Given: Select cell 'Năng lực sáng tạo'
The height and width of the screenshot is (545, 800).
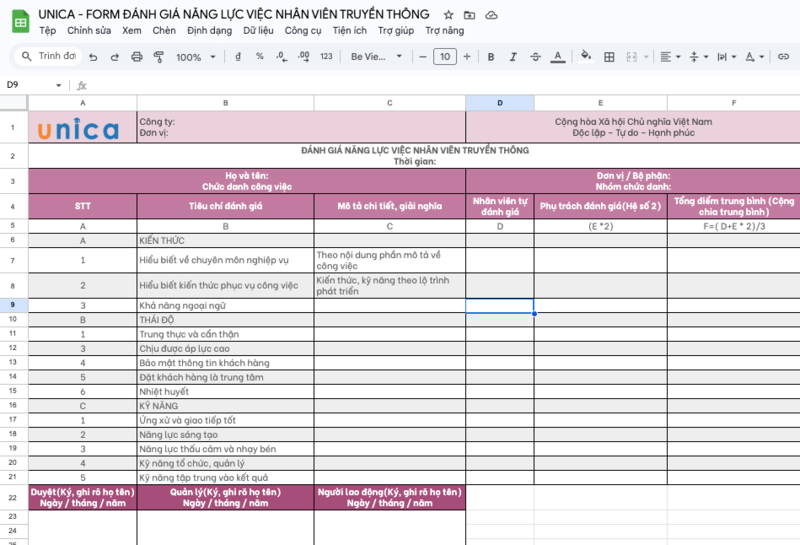Looking at the screenshot, I should click(x=226, y=435).
